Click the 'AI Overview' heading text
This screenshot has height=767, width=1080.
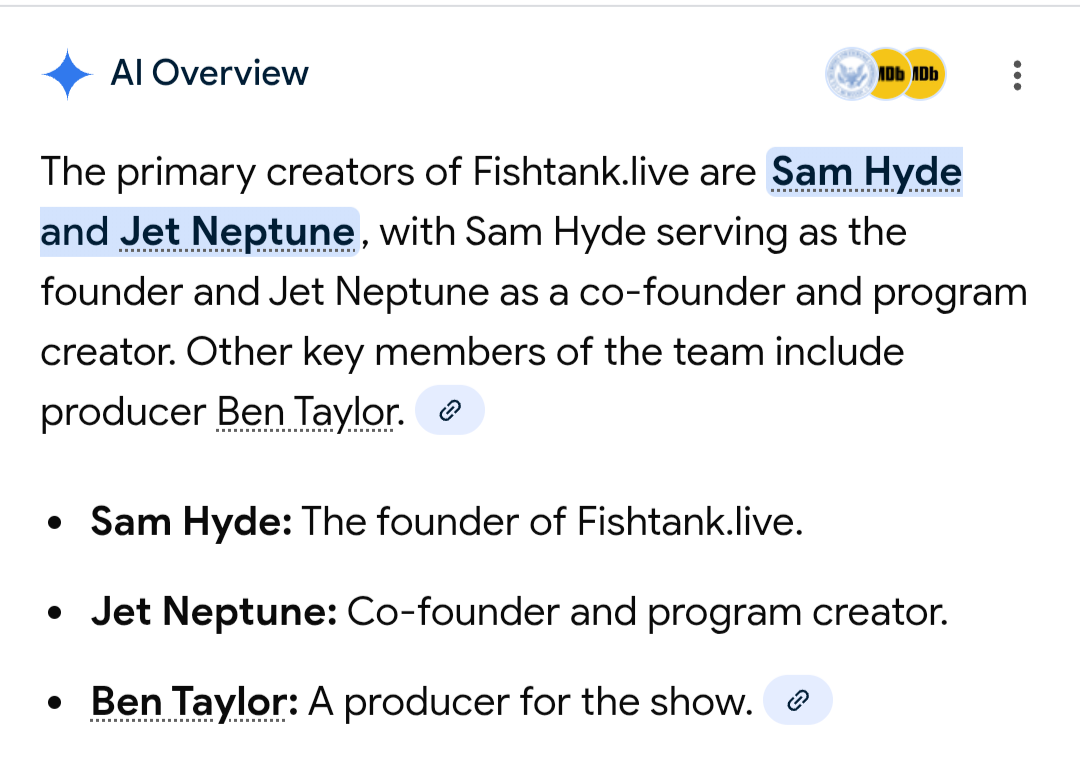(209, 73)
